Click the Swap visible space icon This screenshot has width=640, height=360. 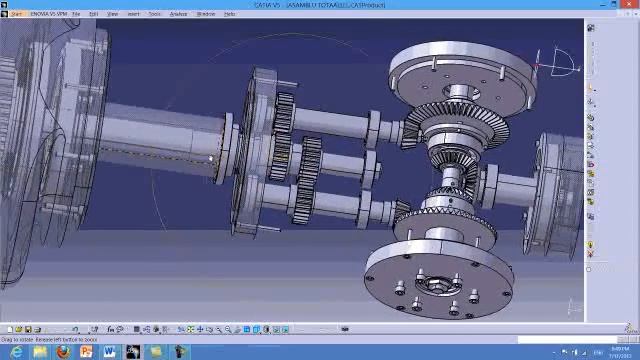285,329
